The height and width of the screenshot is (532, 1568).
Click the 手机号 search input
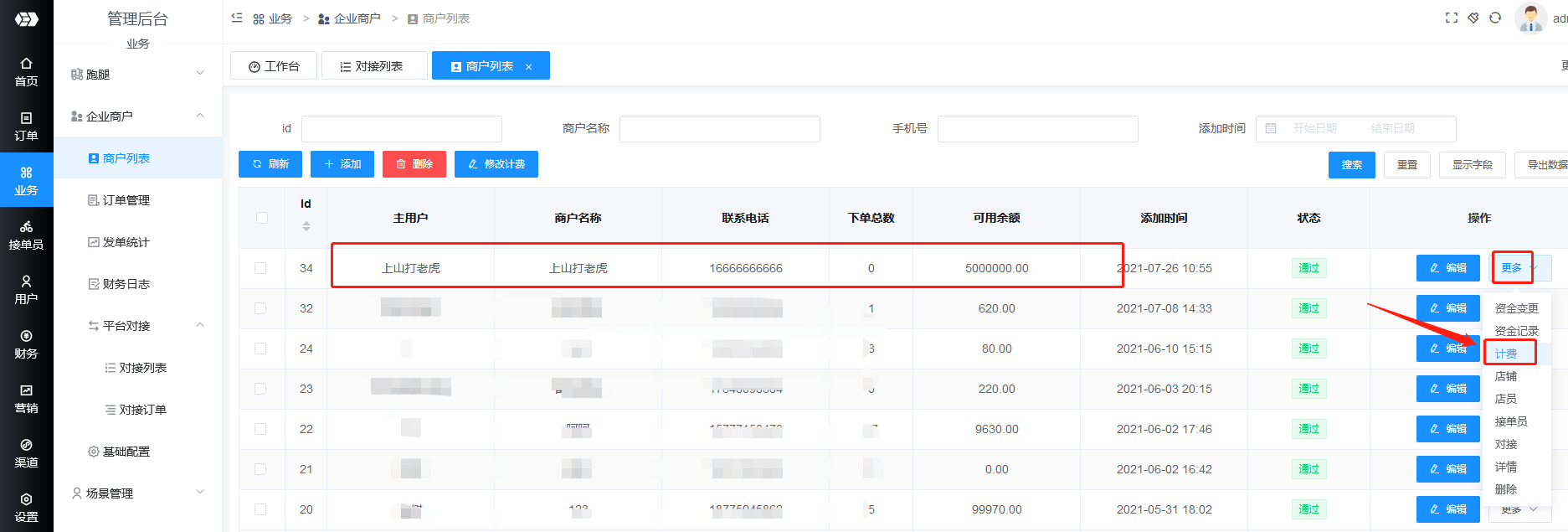pos(1038,128)
